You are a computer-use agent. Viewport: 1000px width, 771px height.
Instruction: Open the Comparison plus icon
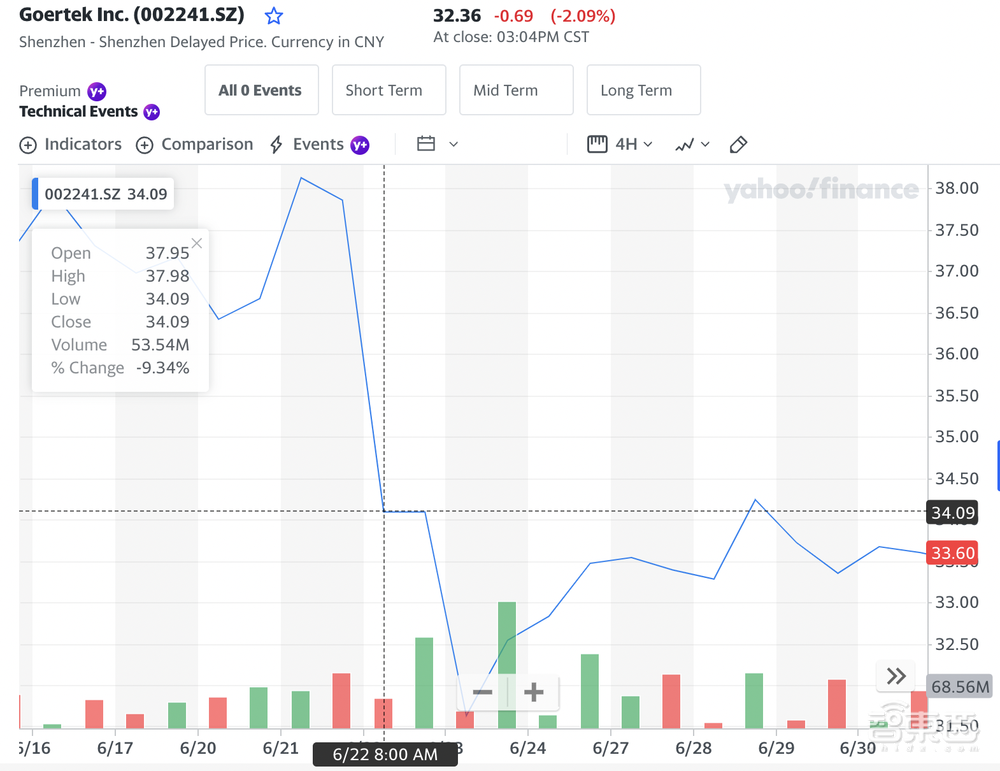tap(145, 145)
